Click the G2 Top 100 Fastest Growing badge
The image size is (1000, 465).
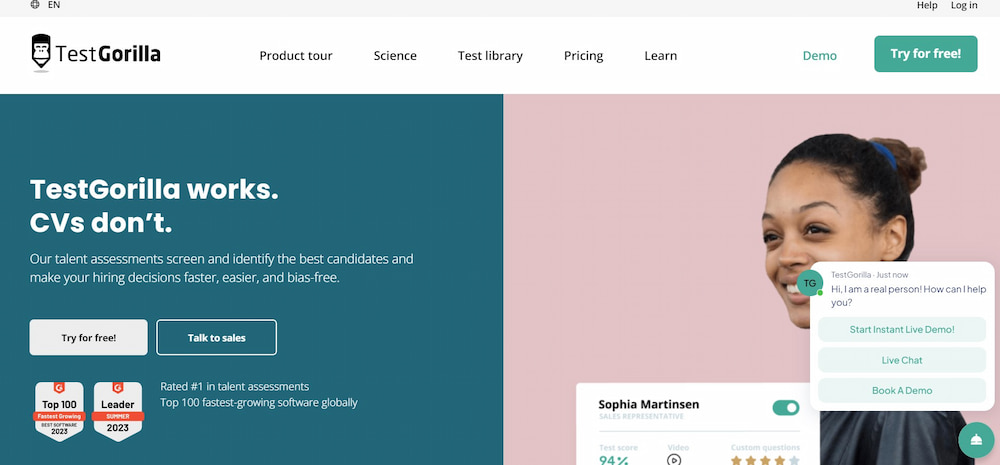59,411
